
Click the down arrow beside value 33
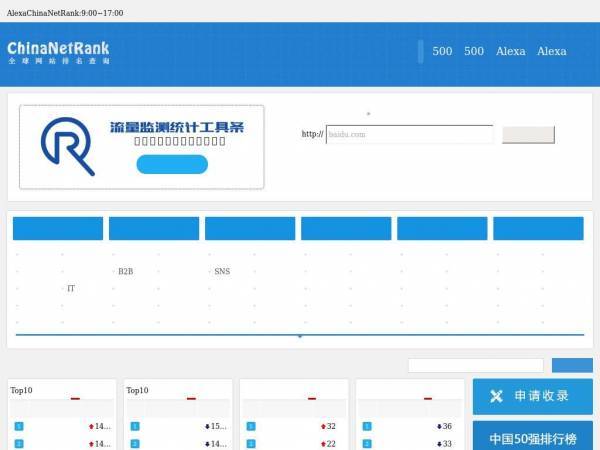[x=439, y=444]
